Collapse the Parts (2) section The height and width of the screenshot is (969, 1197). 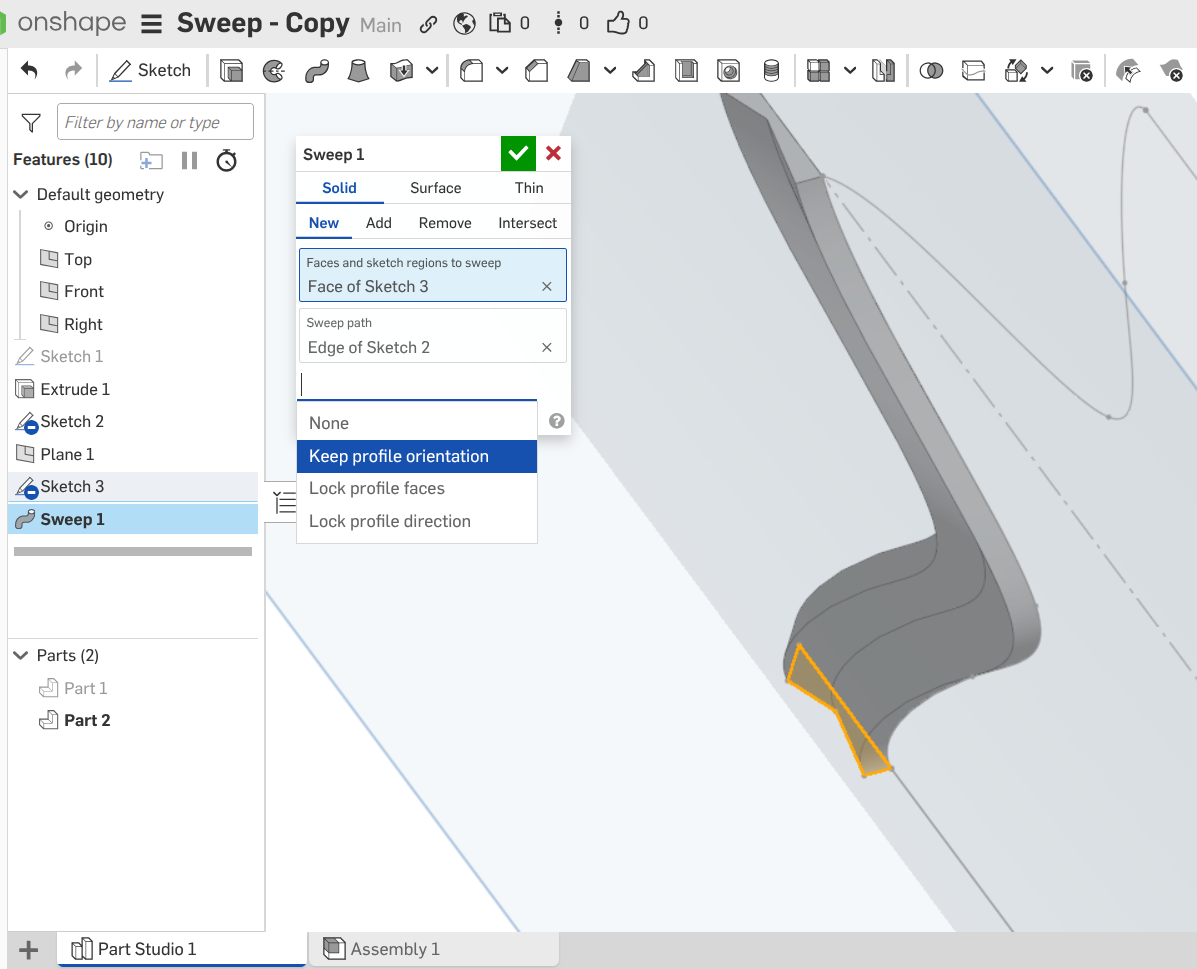[21, 655]
